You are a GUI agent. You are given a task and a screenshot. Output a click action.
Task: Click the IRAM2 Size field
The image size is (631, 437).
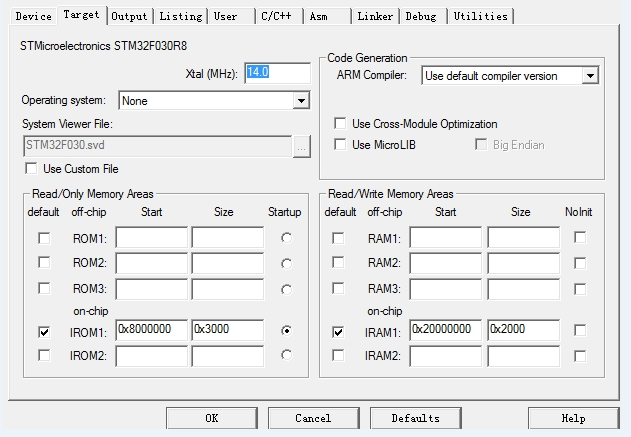pos(524,356)
